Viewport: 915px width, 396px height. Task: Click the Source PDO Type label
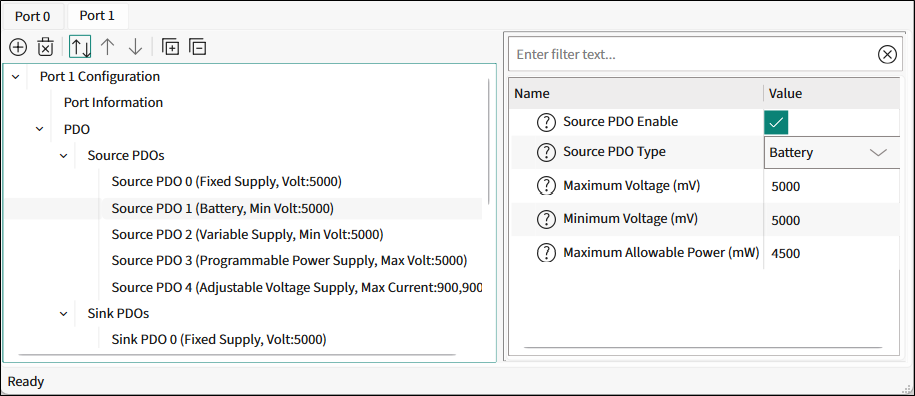pyautogui.click(x=614, y=152)
